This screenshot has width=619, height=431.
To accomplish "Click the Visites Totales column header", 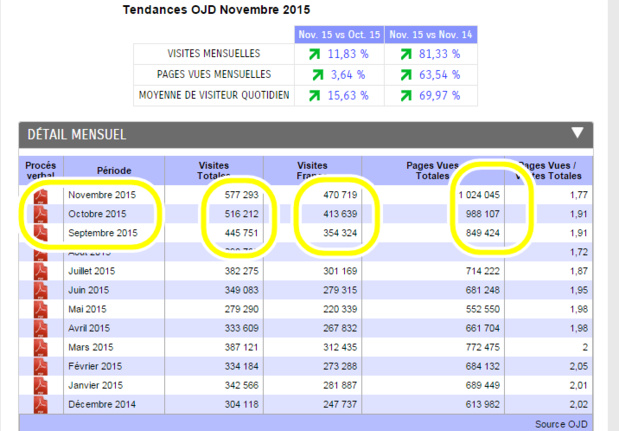I will click(x=214, y=170).
